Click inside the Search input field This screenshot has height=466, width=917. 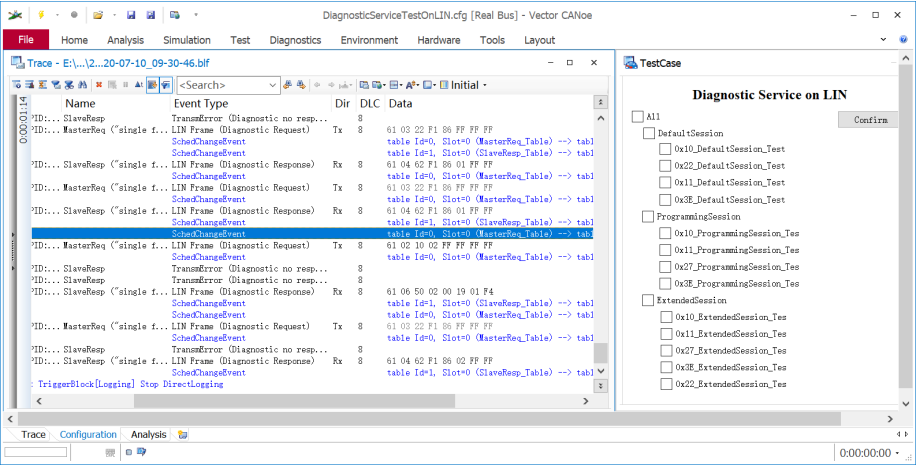pos(222,85)
